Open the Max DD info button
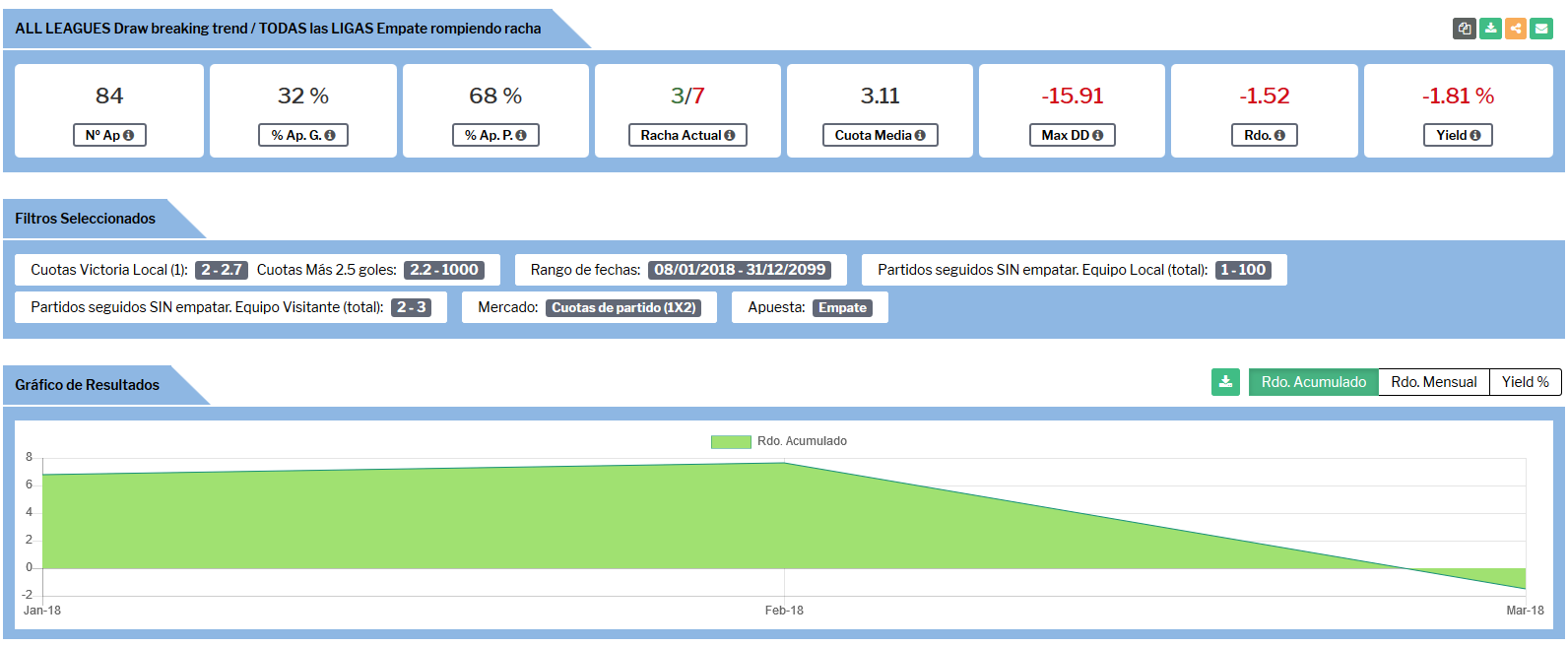Screen dimensions: 1568x646 pos(1072,135)
